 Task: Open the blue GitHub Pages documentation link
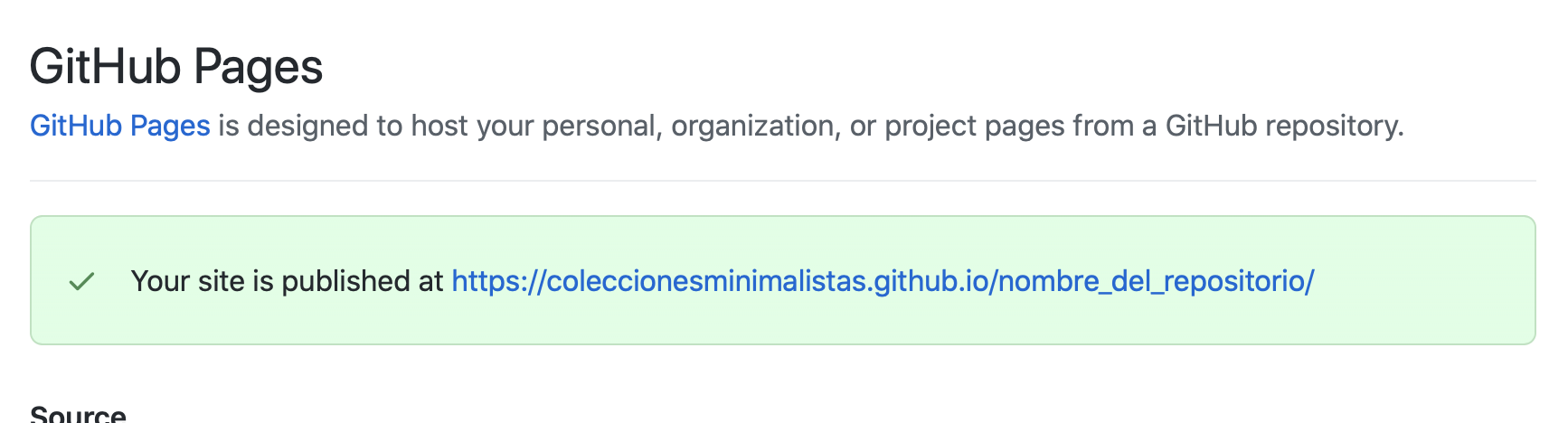(119, 126)
